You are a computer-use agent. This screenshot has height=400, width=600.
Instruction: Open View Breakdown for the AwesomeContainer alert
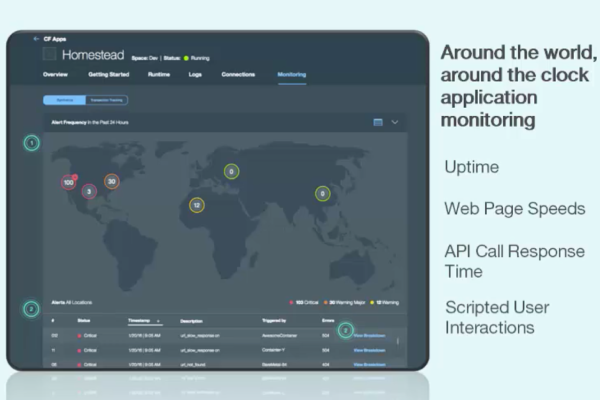pos(369,336)
